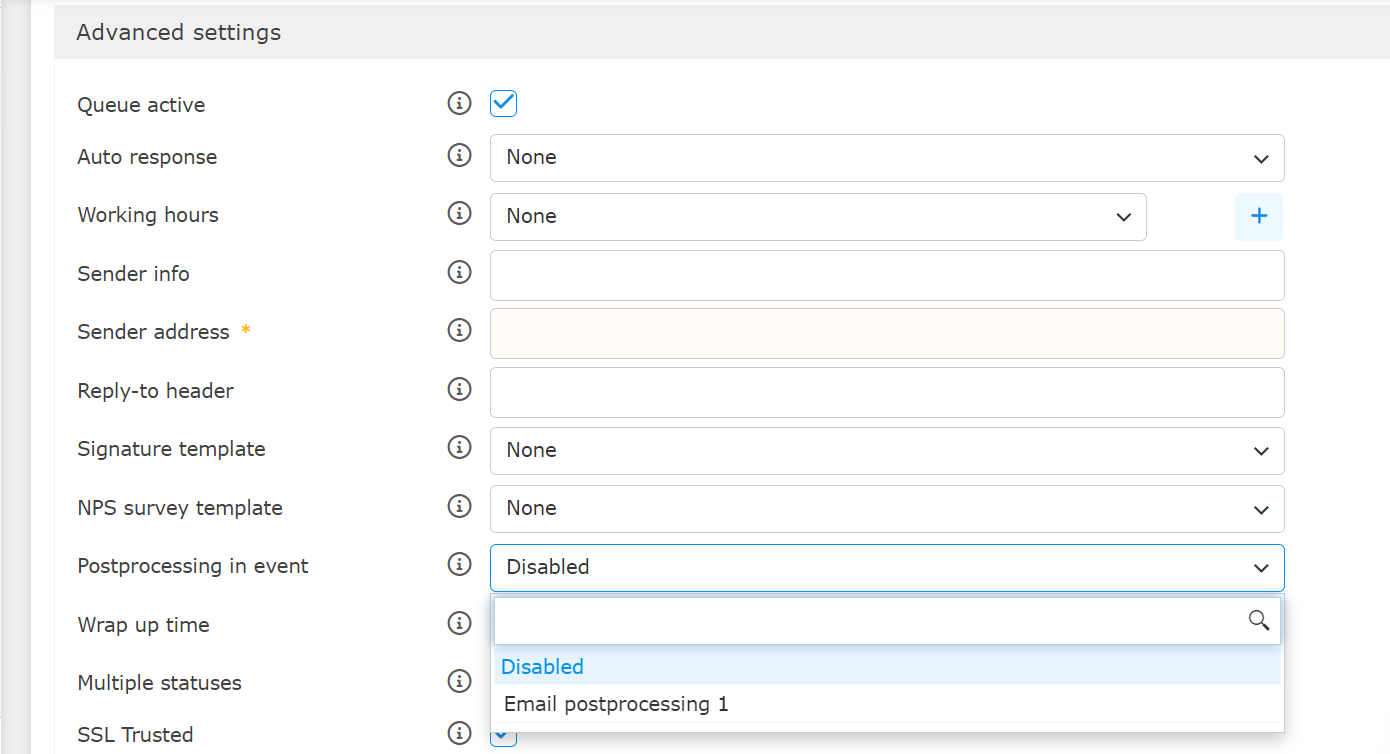
Task: Open info icon for Signature template
Action: click(x=459, y=447)
